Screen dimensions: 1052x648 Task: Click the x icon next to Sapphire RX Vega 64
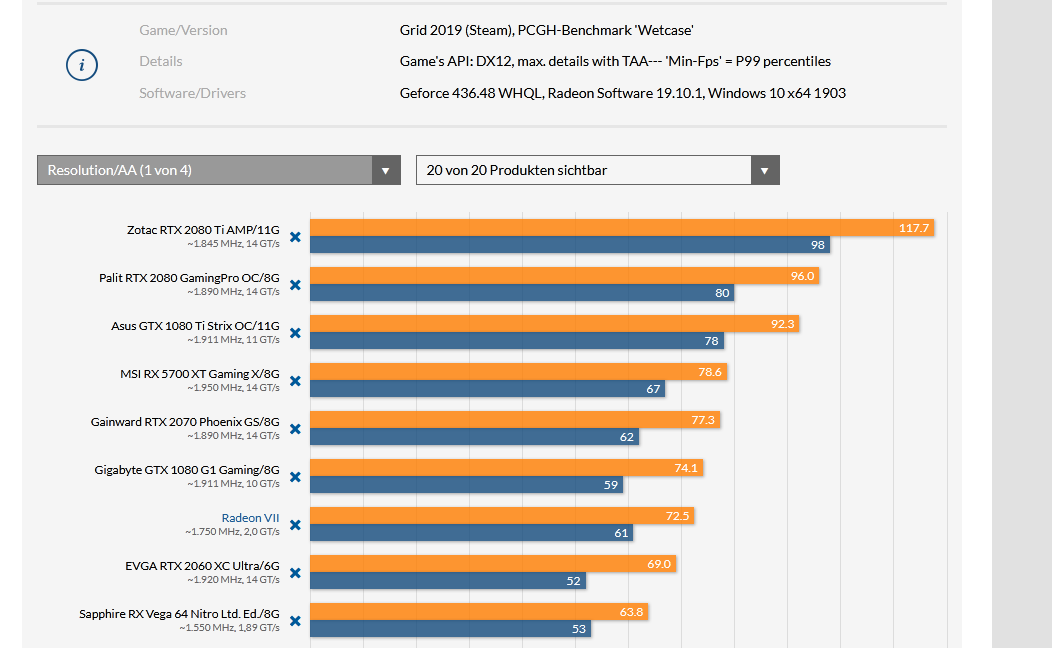click(x=295, y=621)
